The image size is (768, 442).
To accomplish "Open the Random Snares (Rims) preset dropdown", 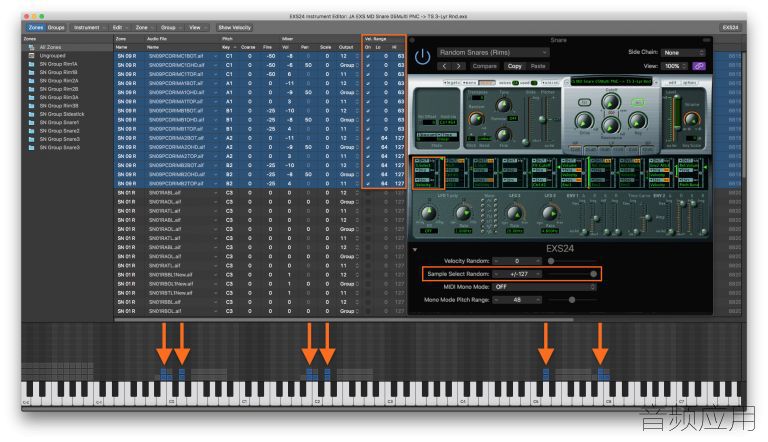I will point(493,52).
